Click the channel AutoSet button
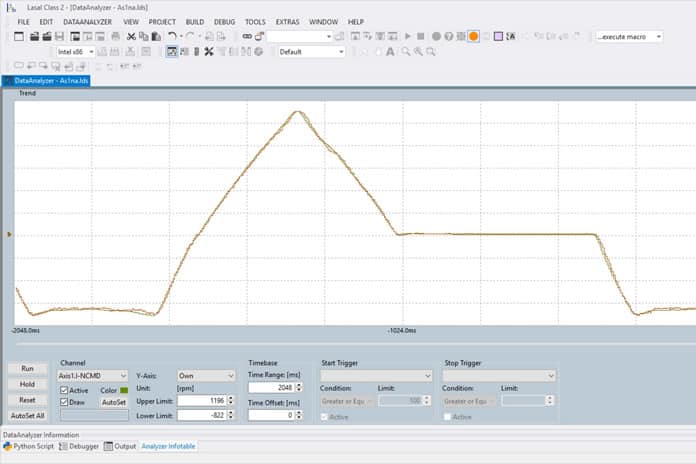Screen dimensions: 696x464 [114, 402]
